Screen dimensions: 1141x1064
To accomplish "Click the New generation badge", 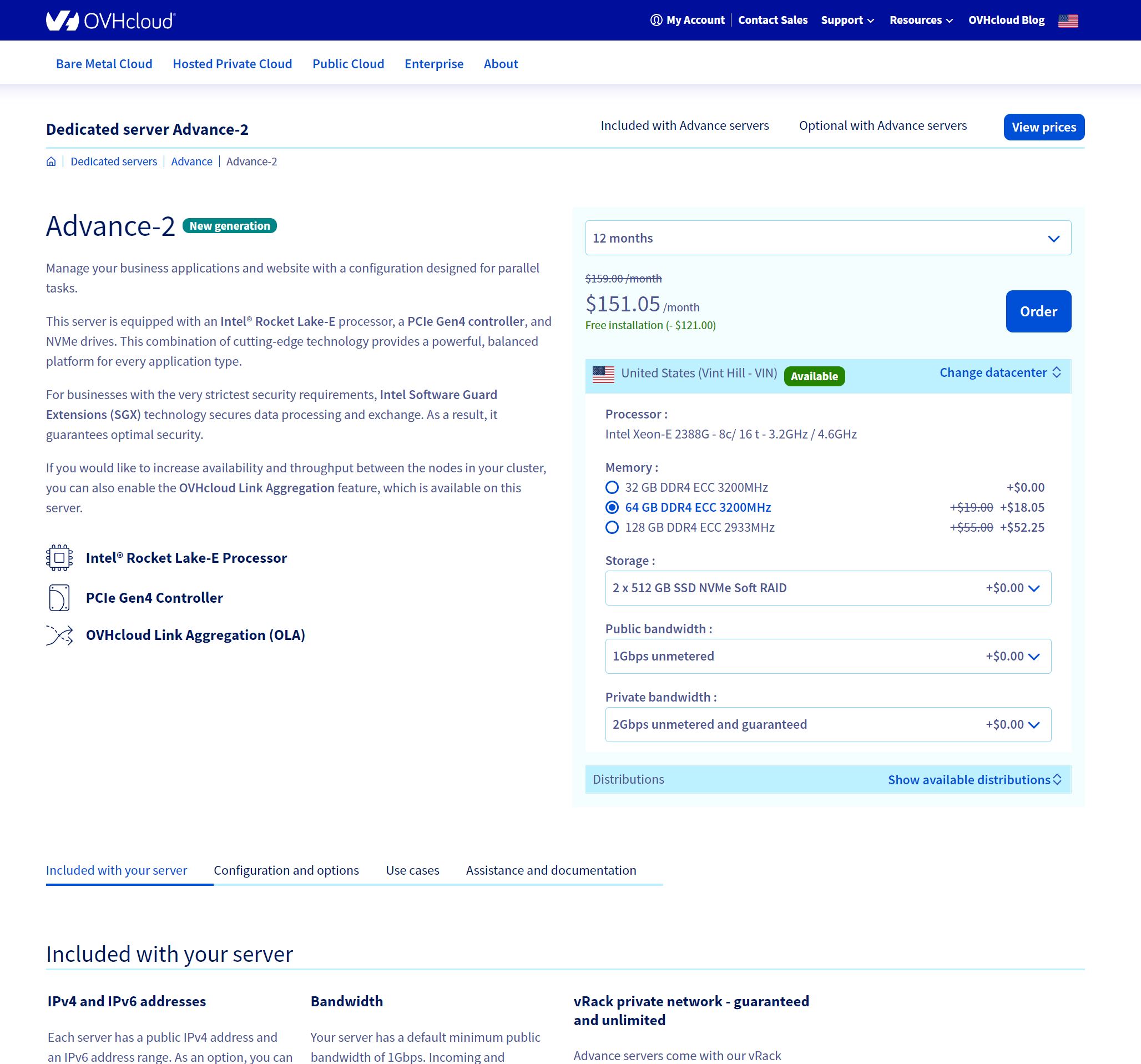I will point(230,225).
